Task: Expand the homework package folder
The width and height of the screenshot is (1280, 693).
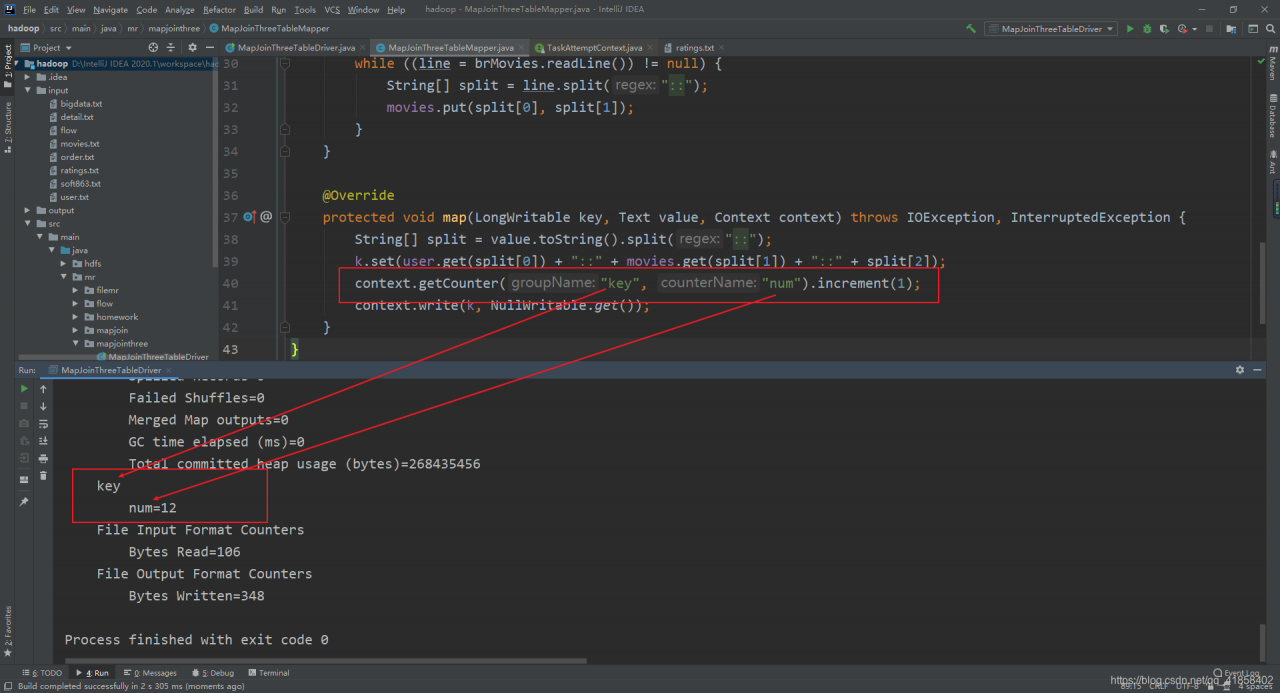Action: click(x=75, y=317)
